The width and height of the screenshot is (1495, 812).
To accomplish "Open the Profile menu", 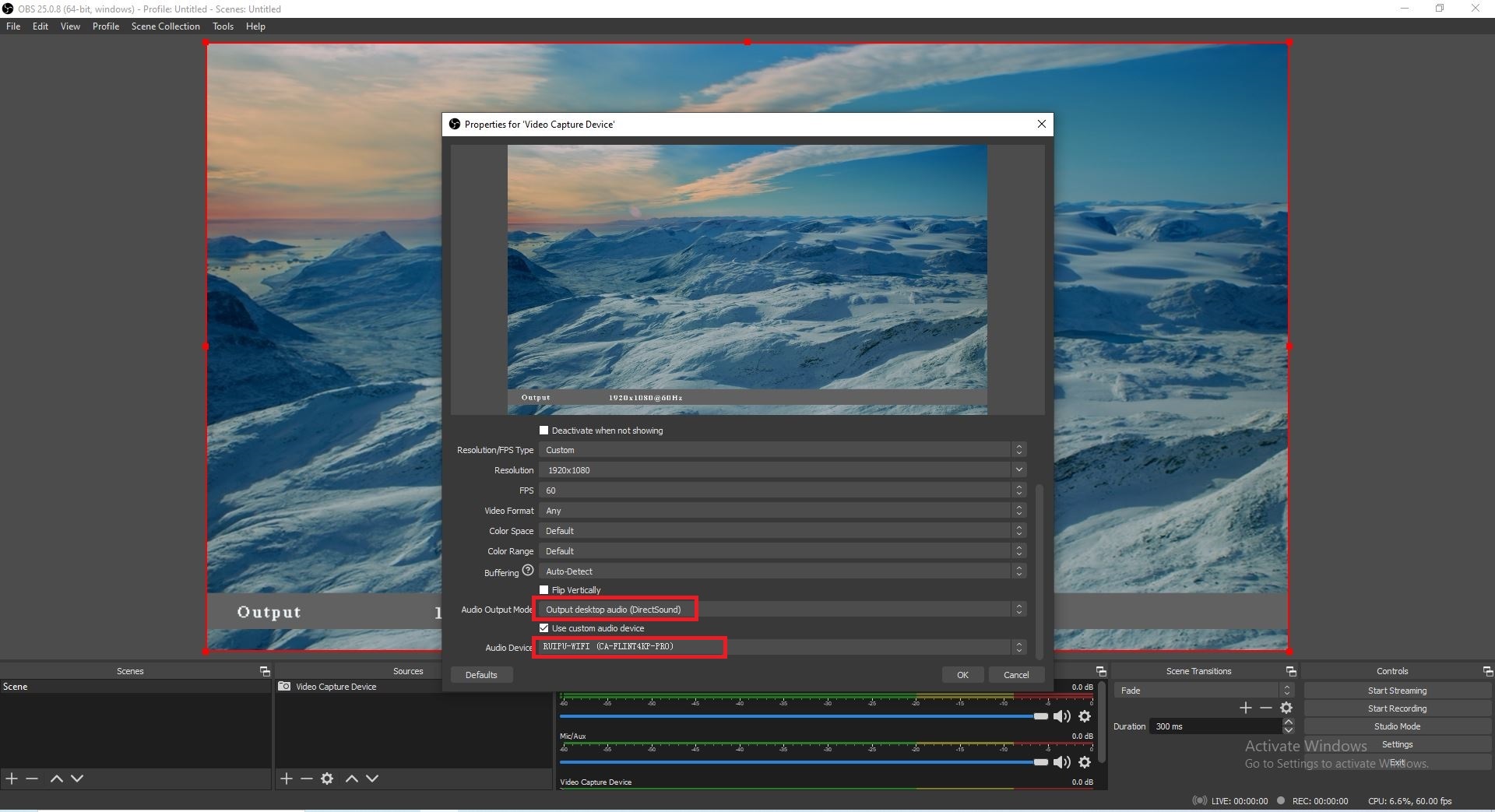I will point(106,26).
